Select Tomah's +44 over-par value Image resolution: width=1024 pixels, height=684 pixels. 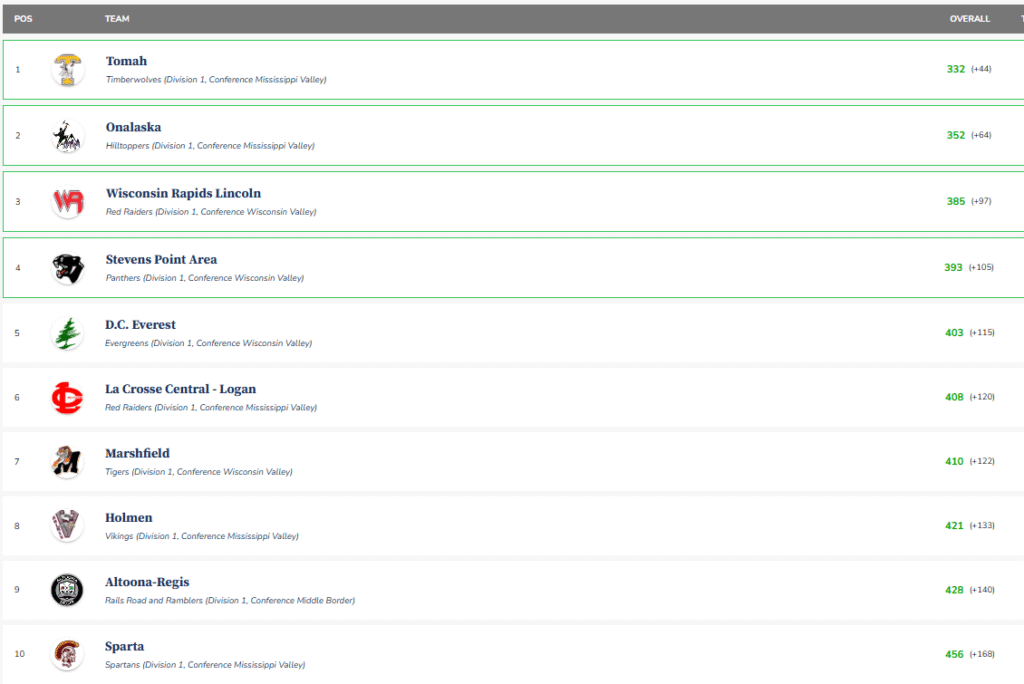[981, 69]
